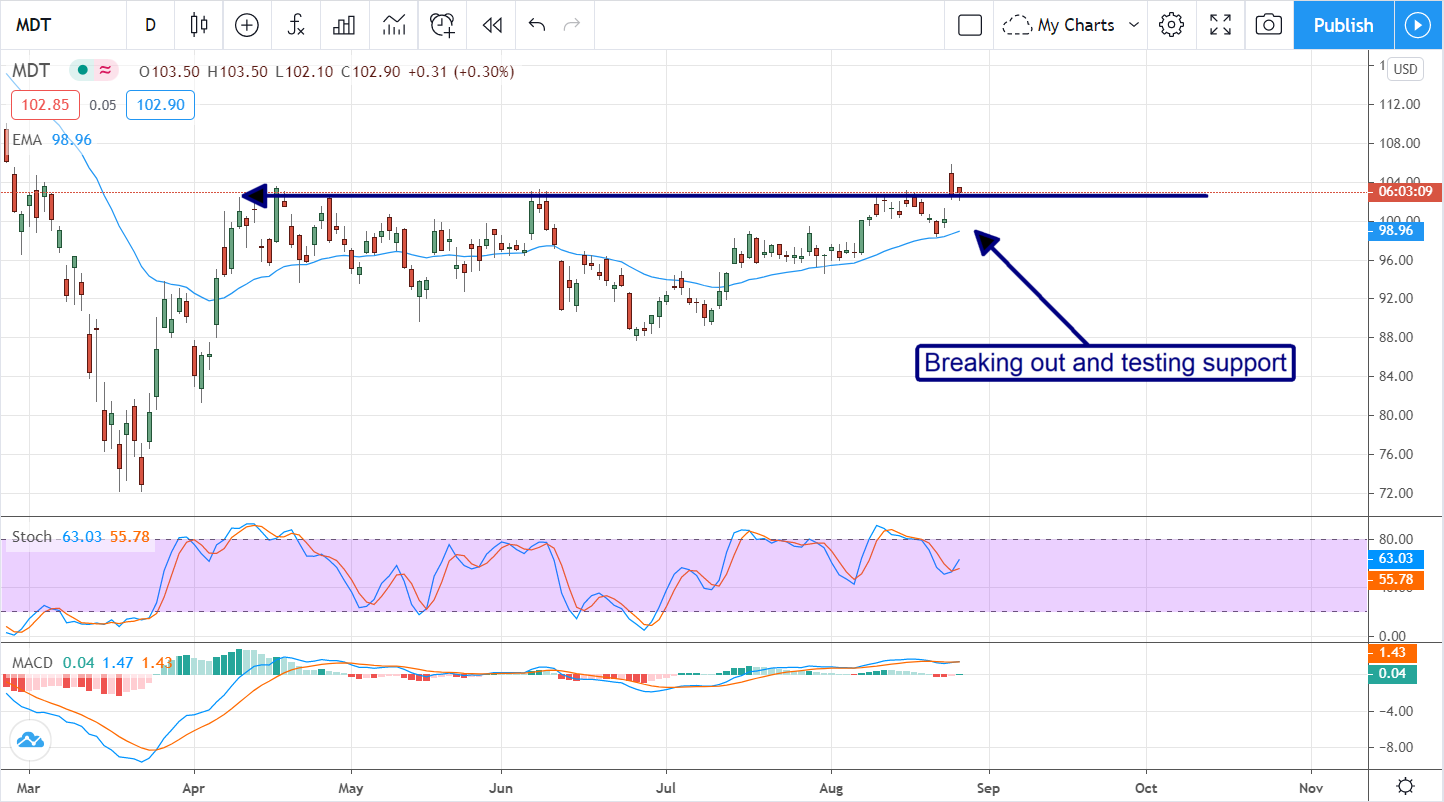Open the My Charts dropdown
Screen dimensions: 1444x802
click(1071, 25)
